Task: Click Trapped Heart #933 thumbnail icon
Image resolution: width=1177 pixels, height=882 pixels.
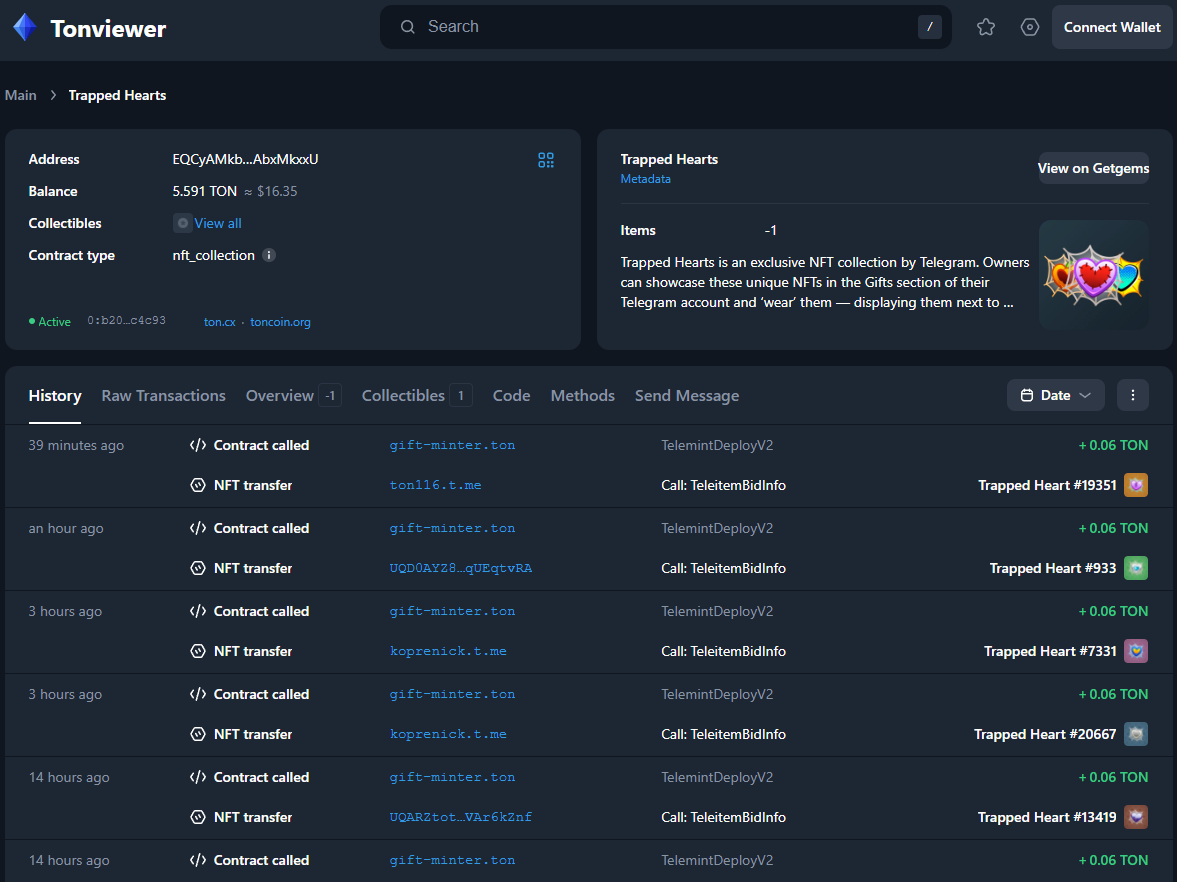Action: [1135, 568]
